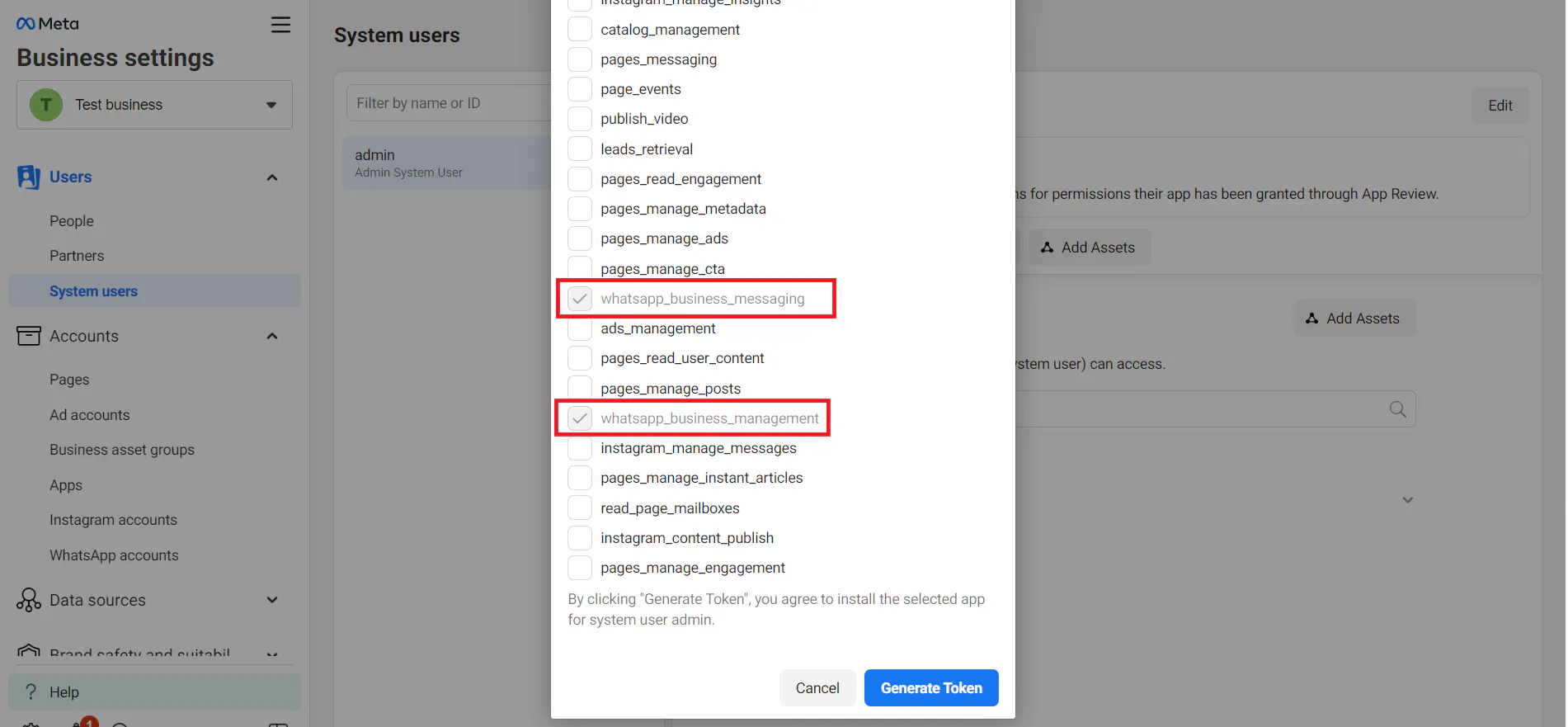Screen dimensions: 1568x727
Task: Enable instagram_manage_messages permission
Action: coord(580,448)
